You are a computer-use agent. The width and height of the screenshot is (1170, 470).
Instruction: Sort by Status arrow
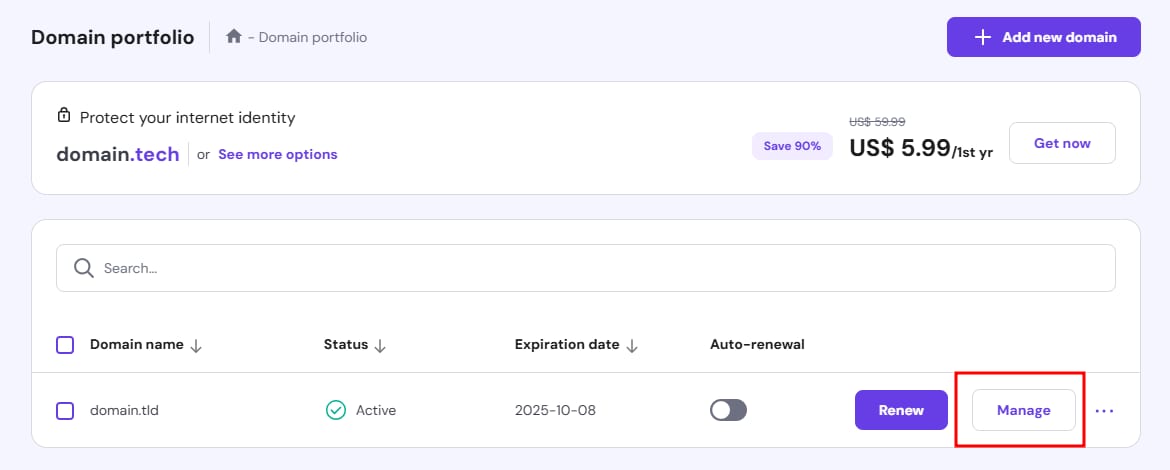[x=380, y=345]
